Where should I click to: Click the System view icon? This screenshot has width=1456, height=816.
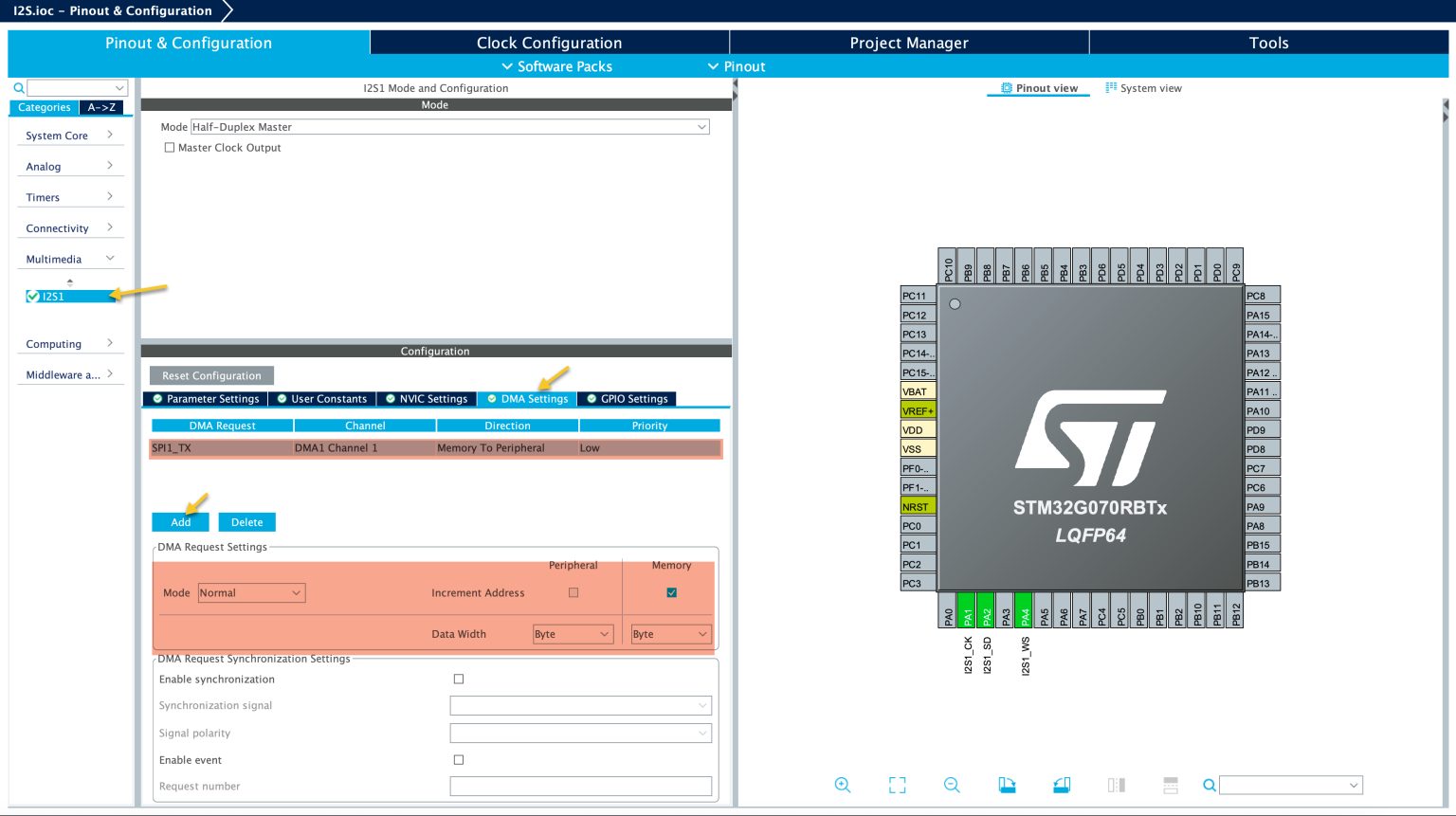tap(1110, 87)
